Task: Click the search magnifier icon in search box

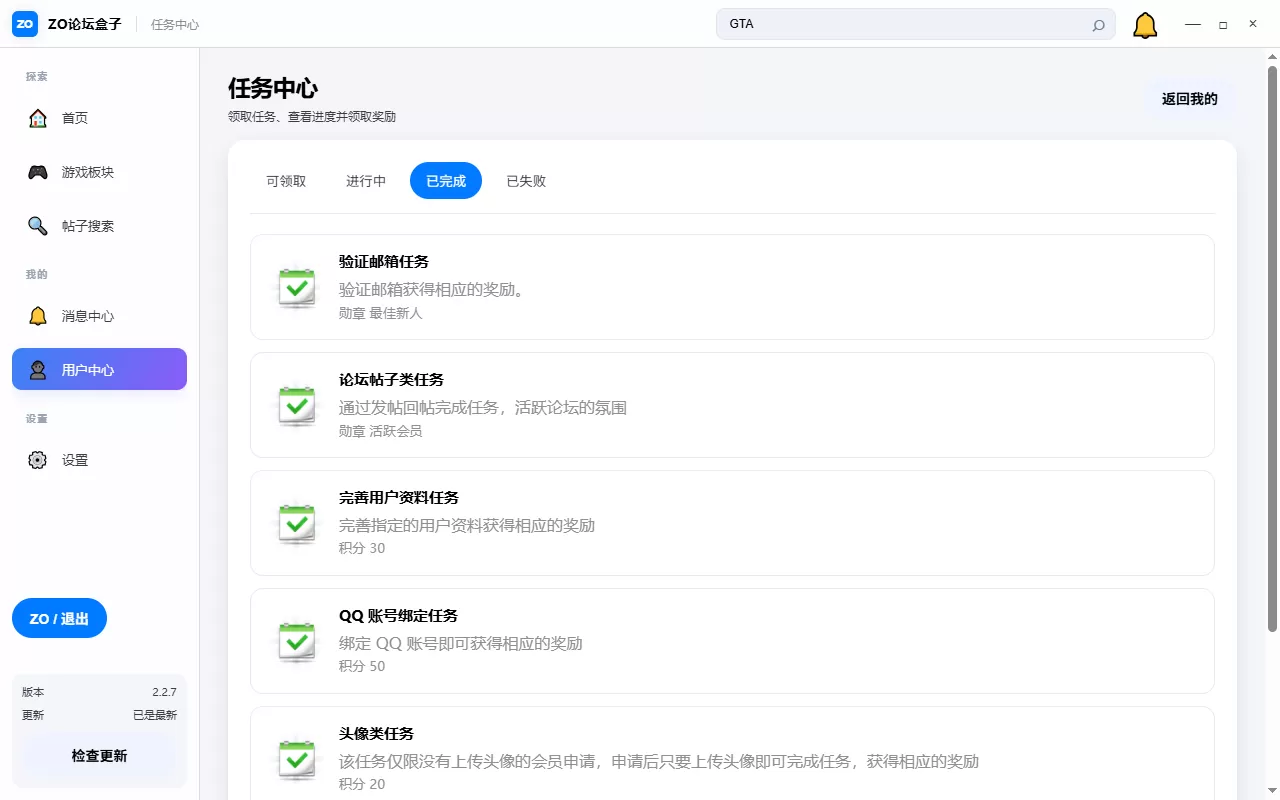Action: tap(1098, 25)
